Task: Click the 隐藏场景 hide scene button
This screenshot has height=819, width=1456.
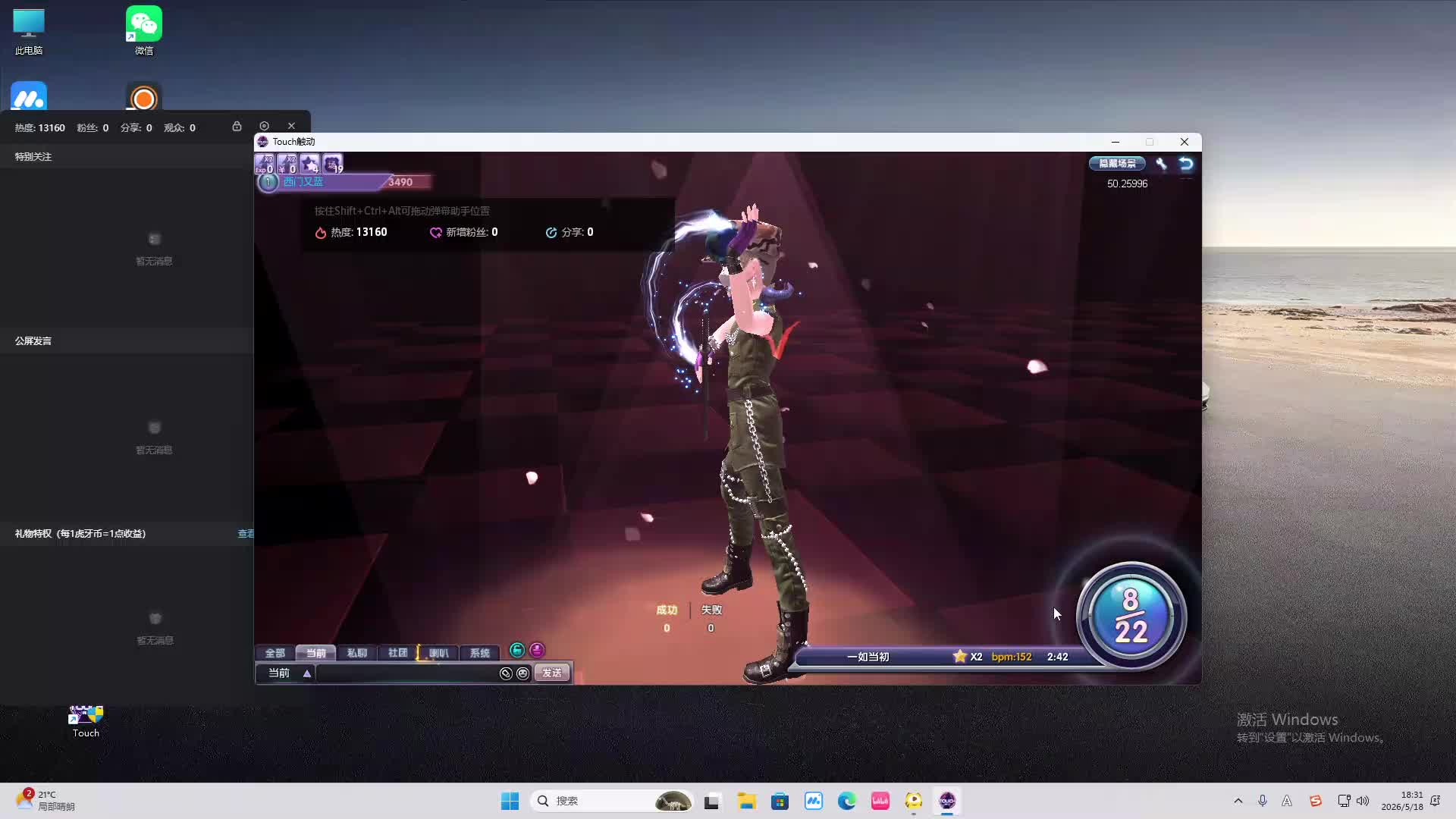Action: coord(1117,163)
